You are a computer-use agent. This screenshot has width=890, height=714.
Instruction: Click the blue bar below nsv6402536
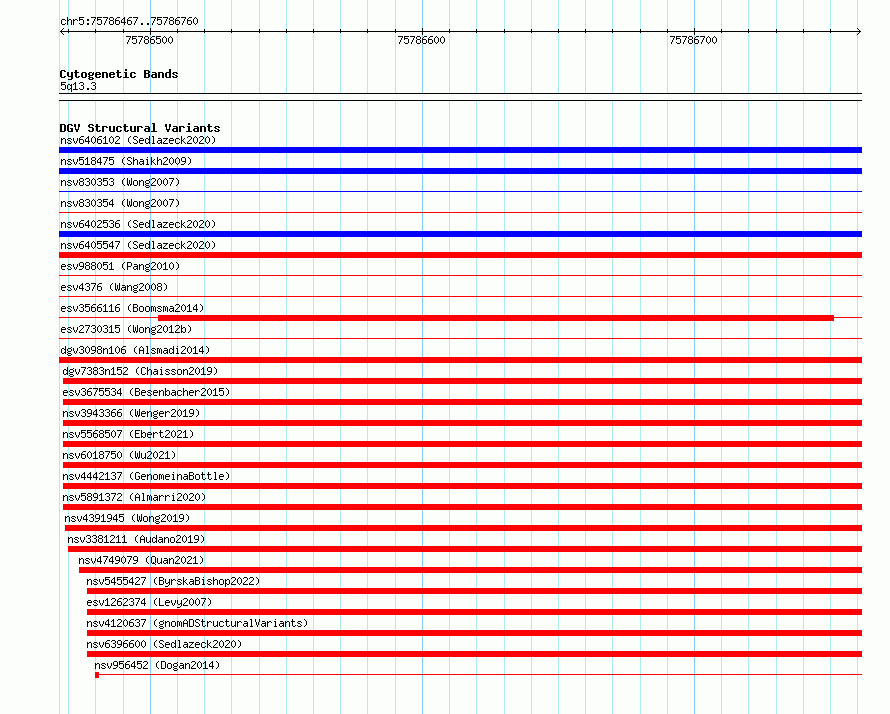[460, 234]
